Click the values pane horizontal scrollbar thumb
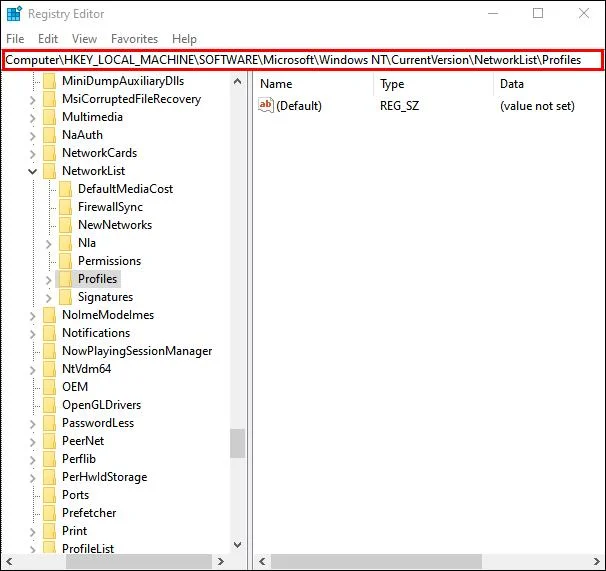Viewport: 606px width, 571px height. point(376,561)
